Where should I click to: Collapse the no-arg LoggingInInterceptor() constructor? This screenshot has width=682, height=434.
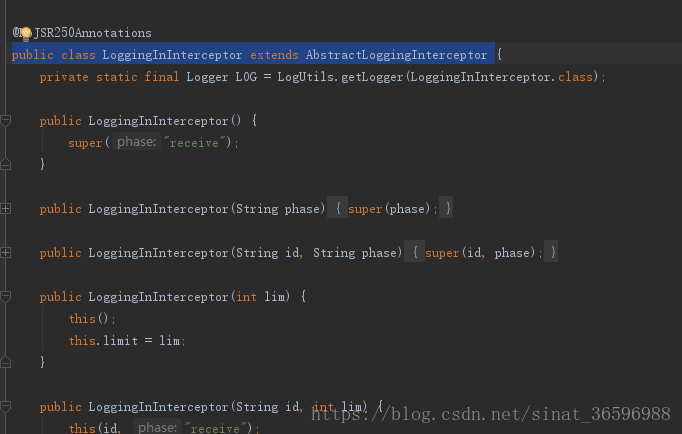pos(5,120)
